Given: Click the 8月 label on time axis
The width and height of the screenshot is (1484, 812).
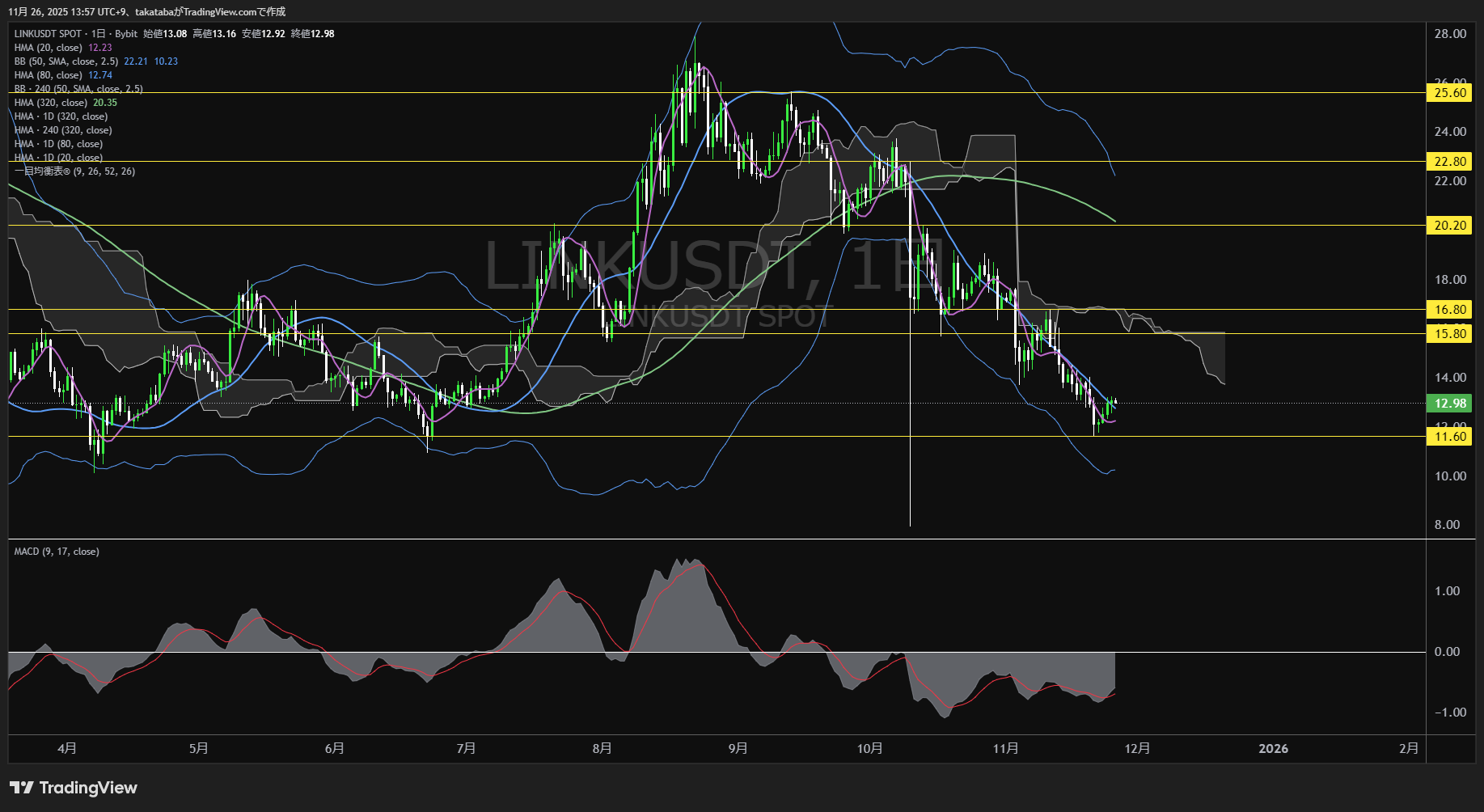Looking at the screenshot, I should (x=602, y=749).
